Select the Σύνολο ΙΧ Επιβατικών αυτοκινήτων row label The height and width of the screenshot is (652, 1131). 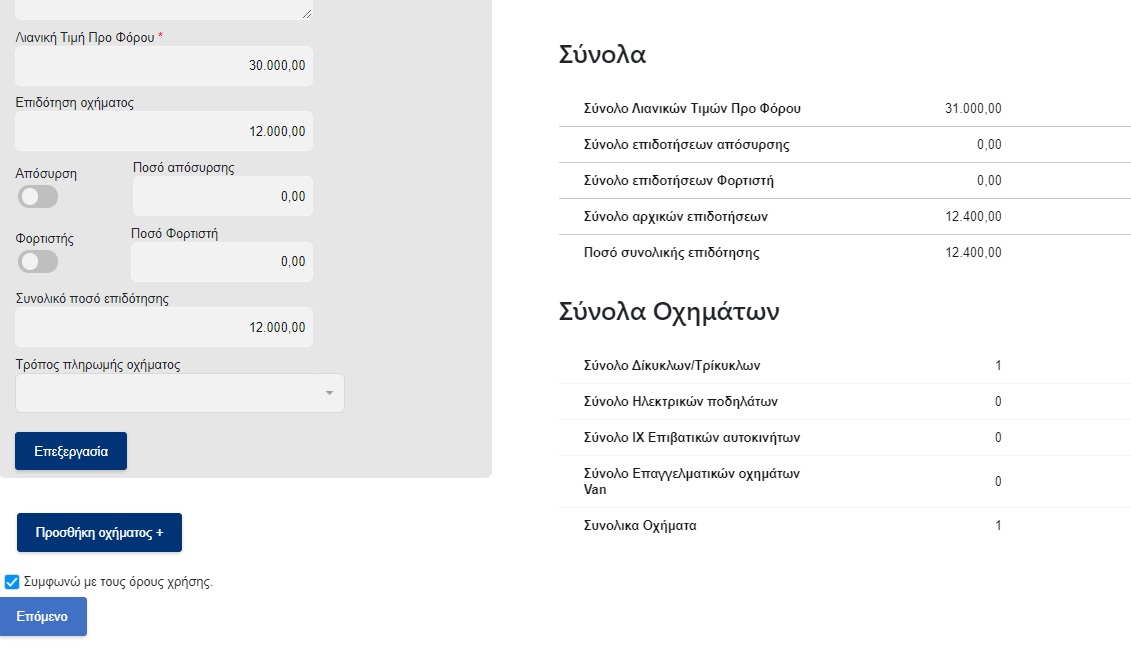(x=691, y=438)
